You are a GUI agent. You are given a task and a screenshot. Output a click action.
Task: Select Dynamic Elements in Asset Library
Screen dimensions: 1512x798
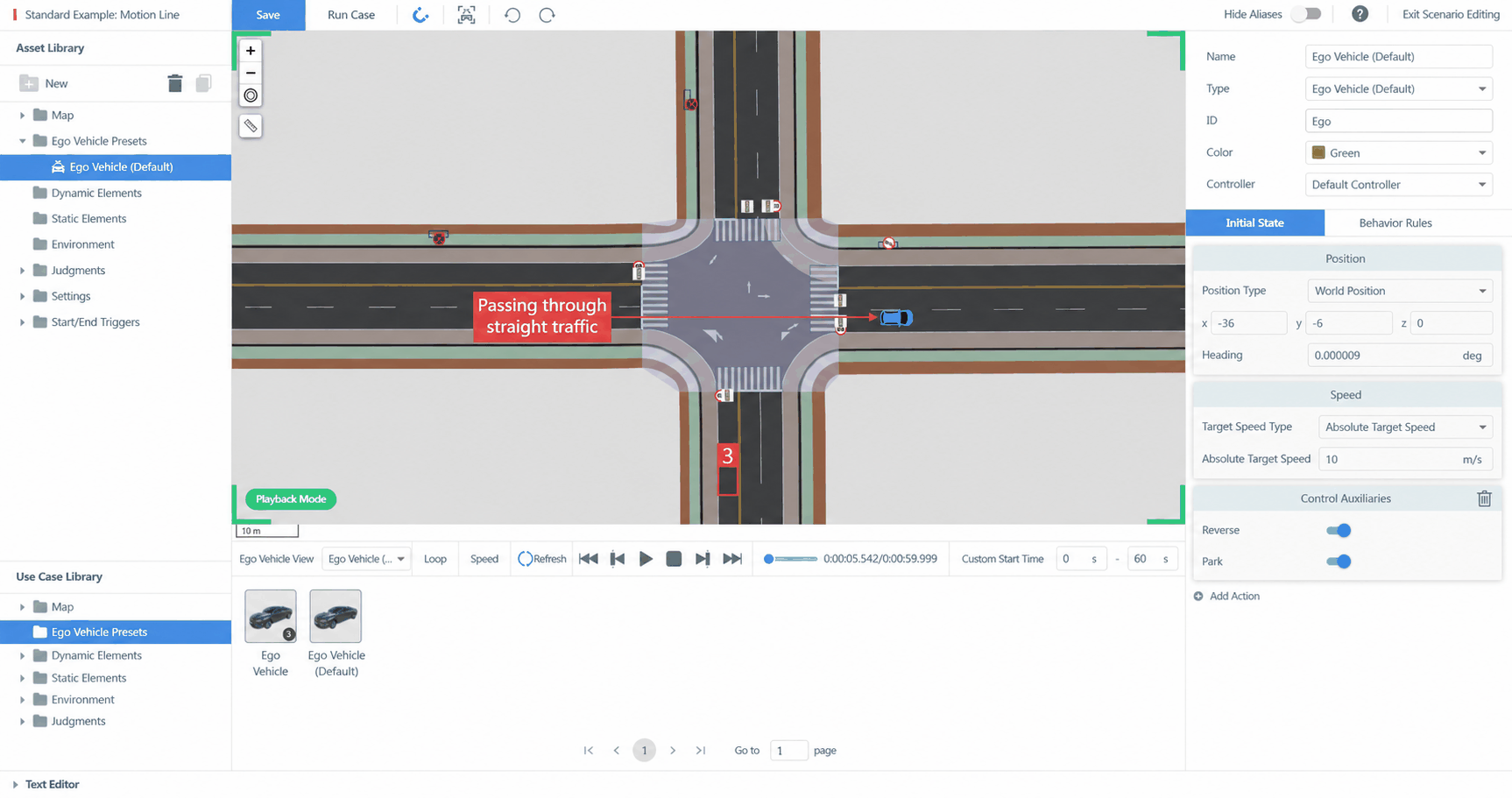[x=96, y=193]
